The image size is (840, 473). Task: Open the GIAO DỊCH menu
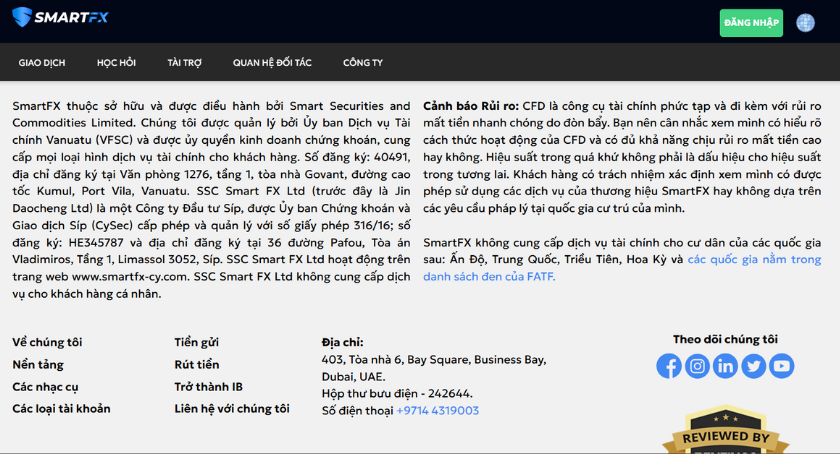(42, 62)
